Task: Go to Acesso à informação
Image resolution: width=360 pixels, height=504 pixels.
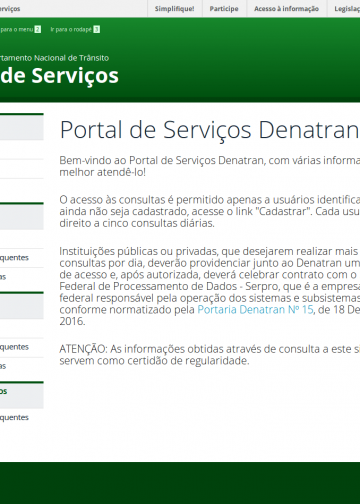Action: [x=286, y=9]
